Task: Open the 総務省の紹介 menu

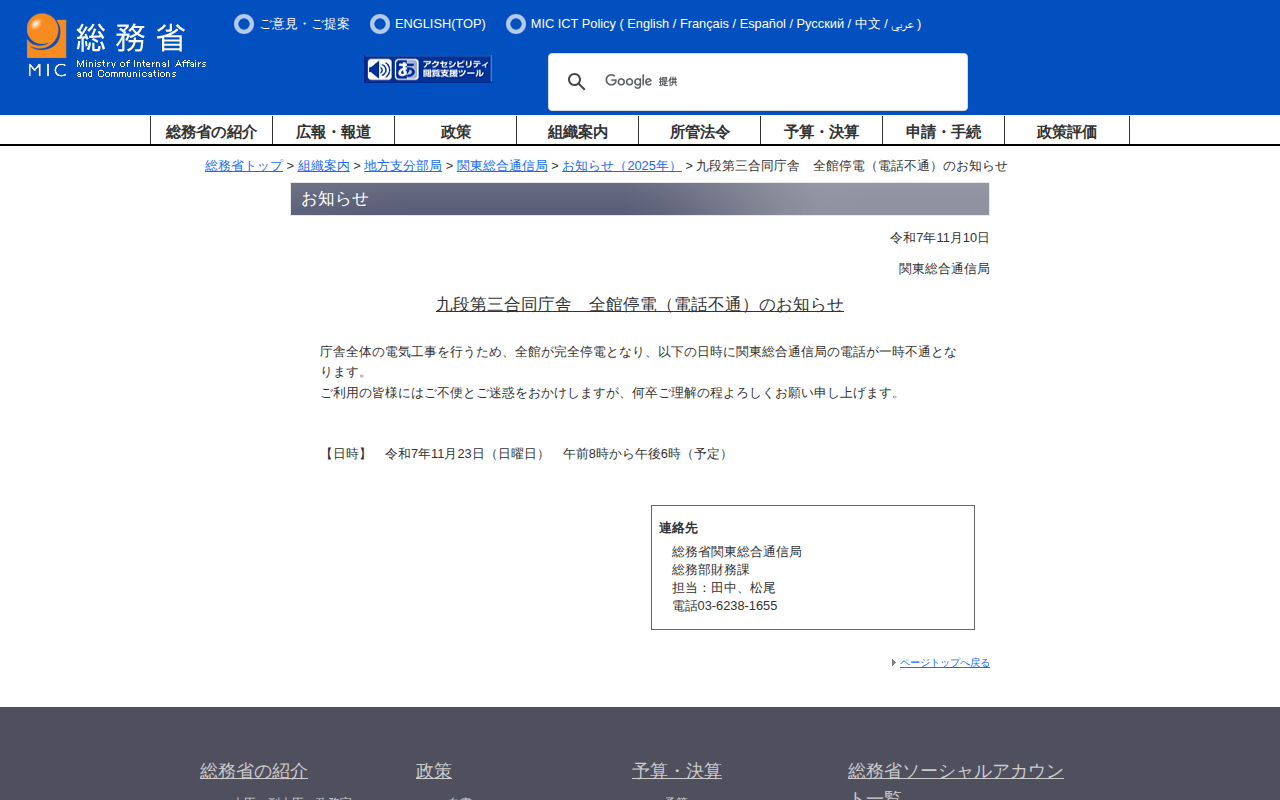Action: click(x=211, y=131)
